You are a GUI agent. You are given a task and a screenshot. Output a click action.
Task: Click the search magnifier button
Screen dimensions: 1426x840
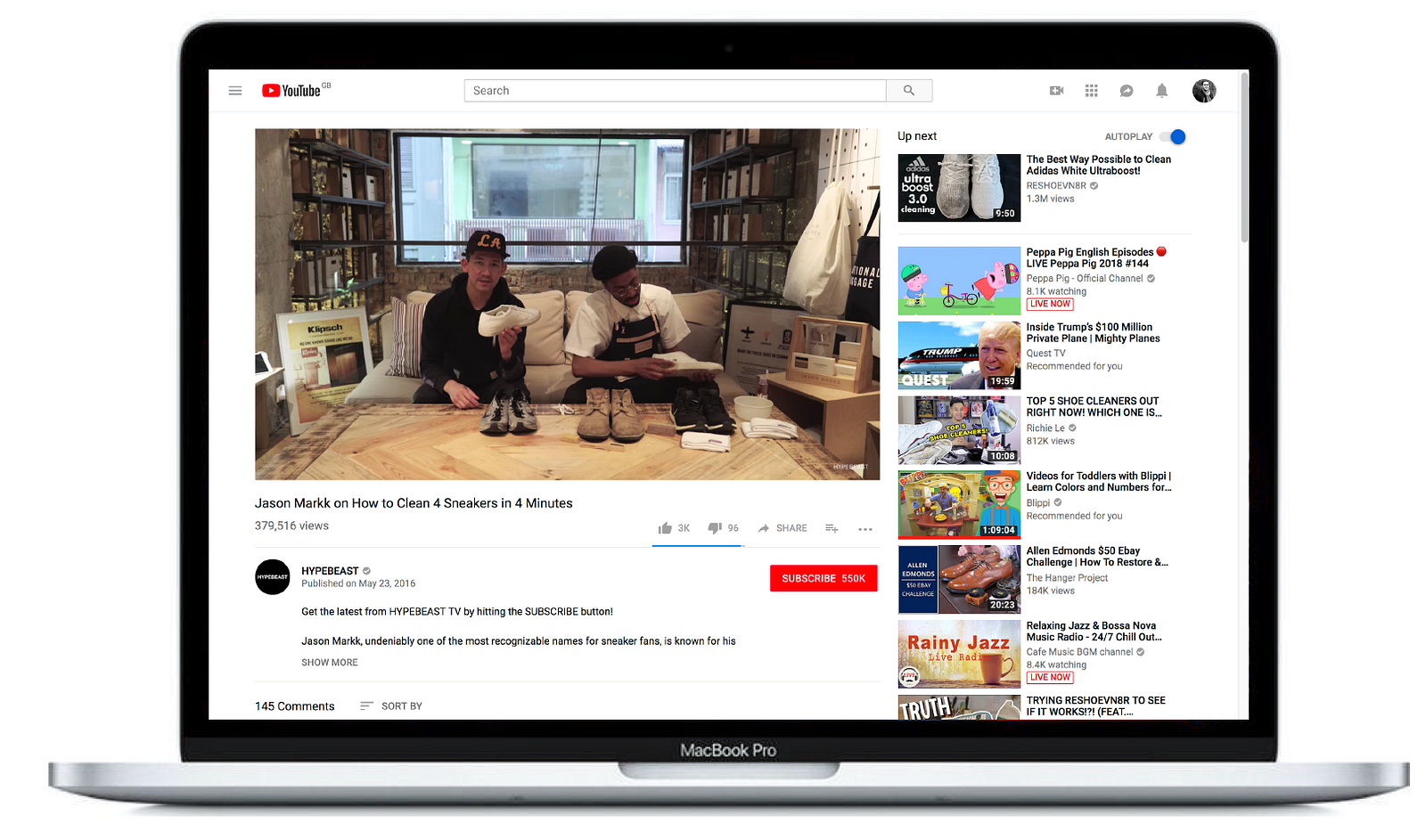tap(909, 91)
